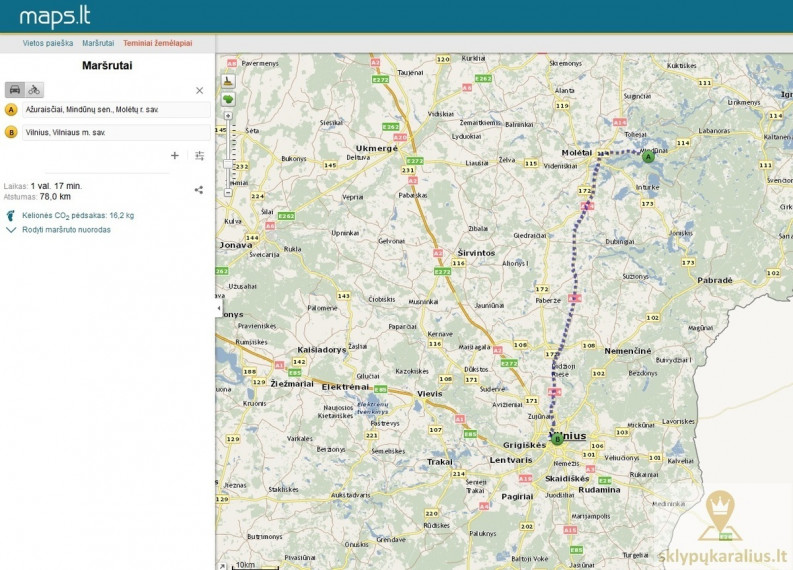Zoom out with the minus button

tap(228, 193)
